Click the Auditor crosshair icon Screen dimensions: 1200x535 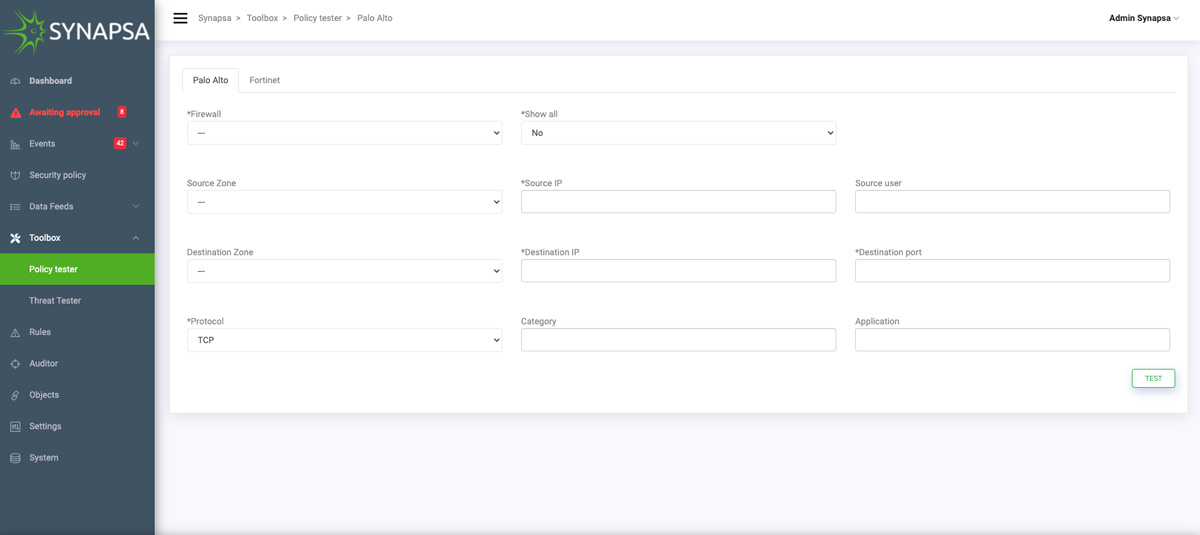[x=15, y=364]
